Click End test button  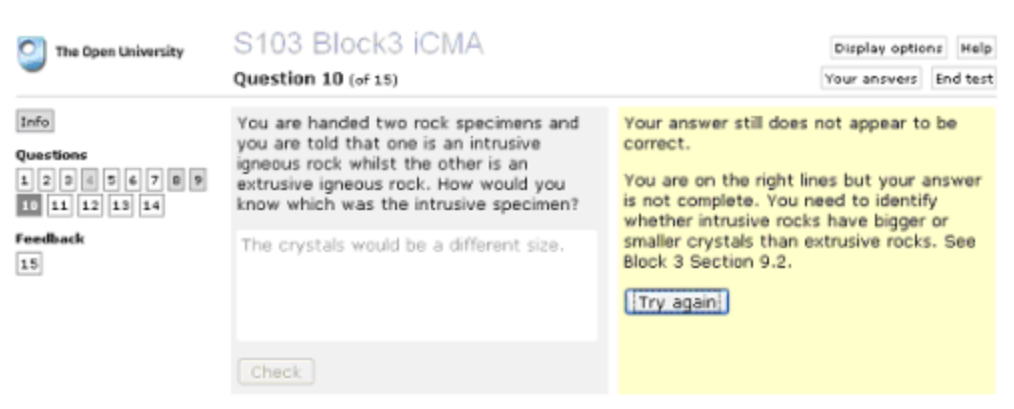963,78
